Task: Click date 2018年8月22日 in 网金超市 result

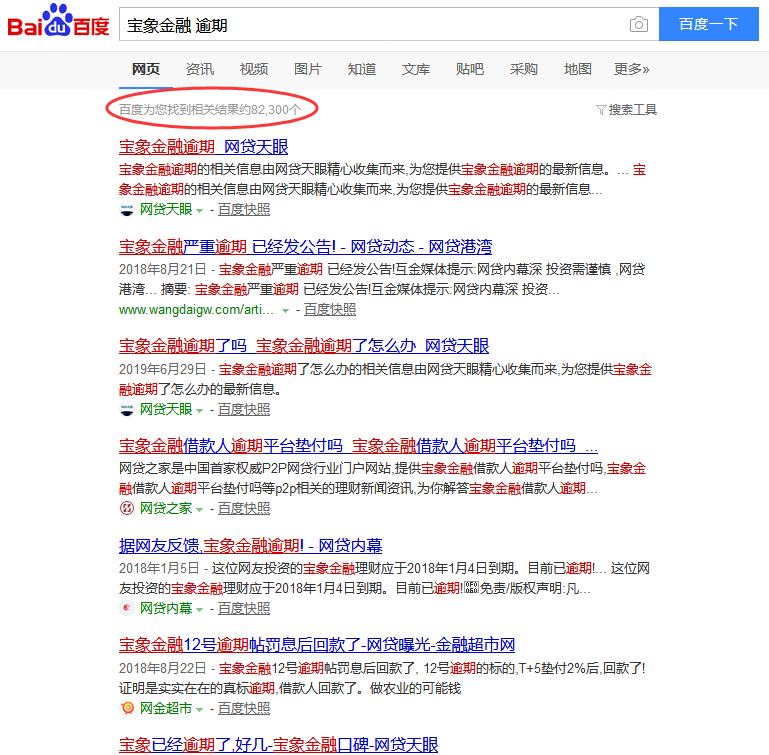Action: coord(162,668)
